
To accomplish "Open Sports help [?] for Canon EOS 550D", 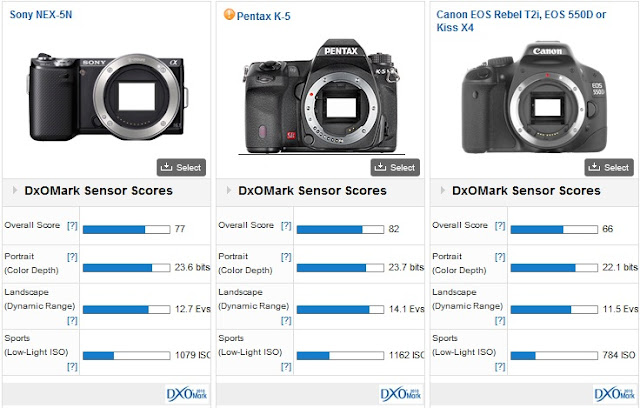I will 500,367.
